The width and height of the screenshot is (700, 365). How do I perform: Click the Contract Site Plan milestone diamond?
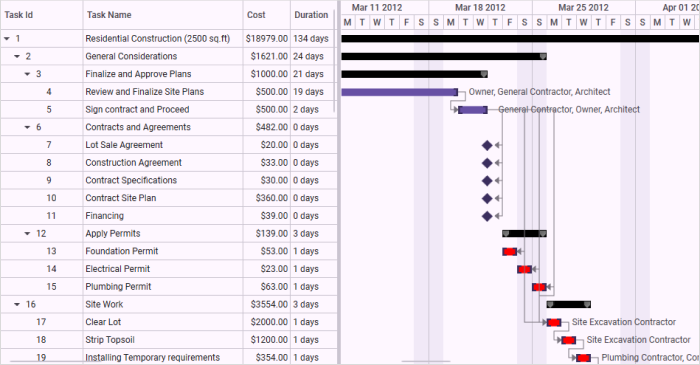(487, 198)
